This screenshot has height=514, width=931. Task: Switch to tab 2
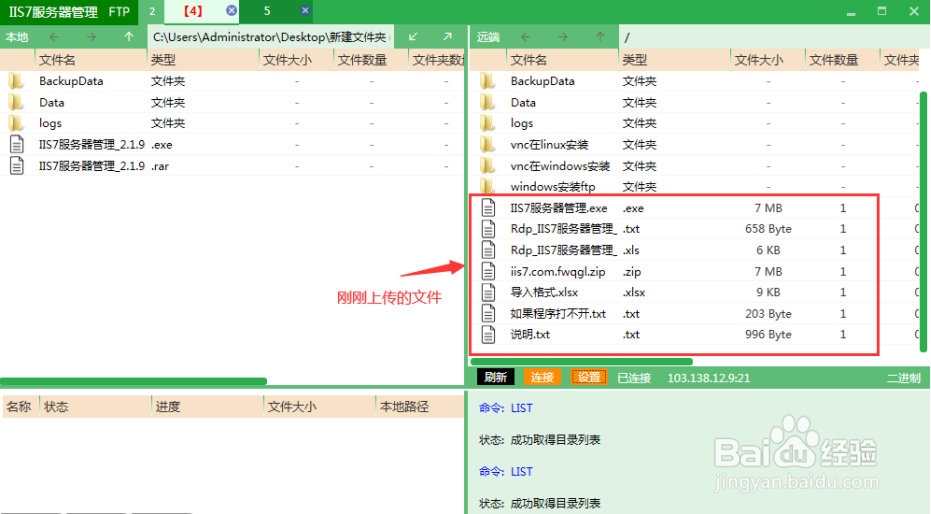click(x=152, y=11)
